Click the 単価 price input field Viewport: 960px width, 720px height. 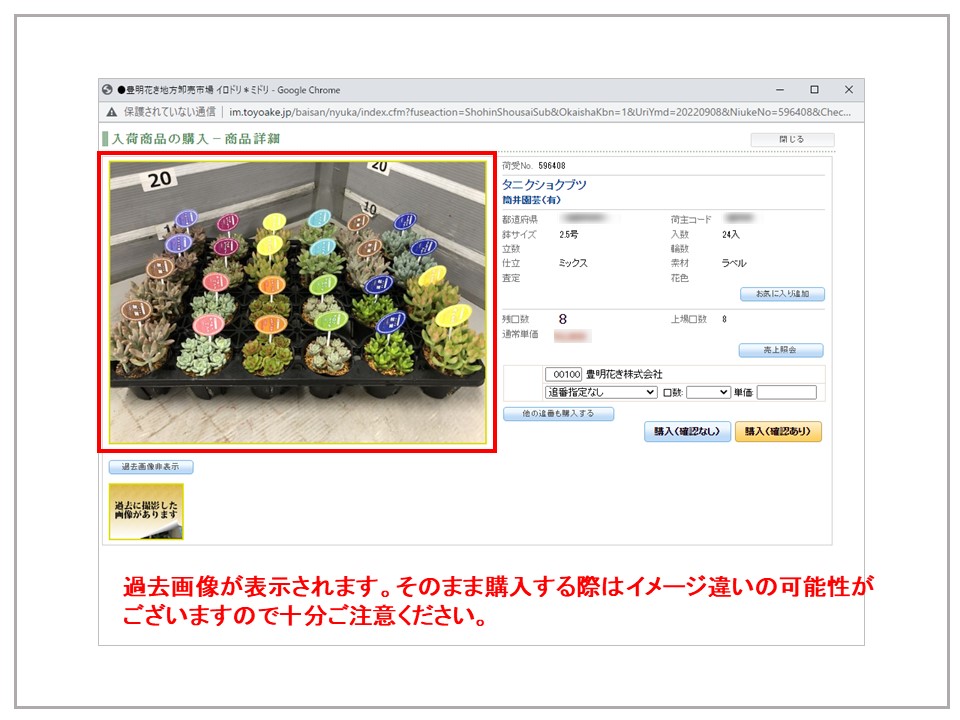coord(786,393)
